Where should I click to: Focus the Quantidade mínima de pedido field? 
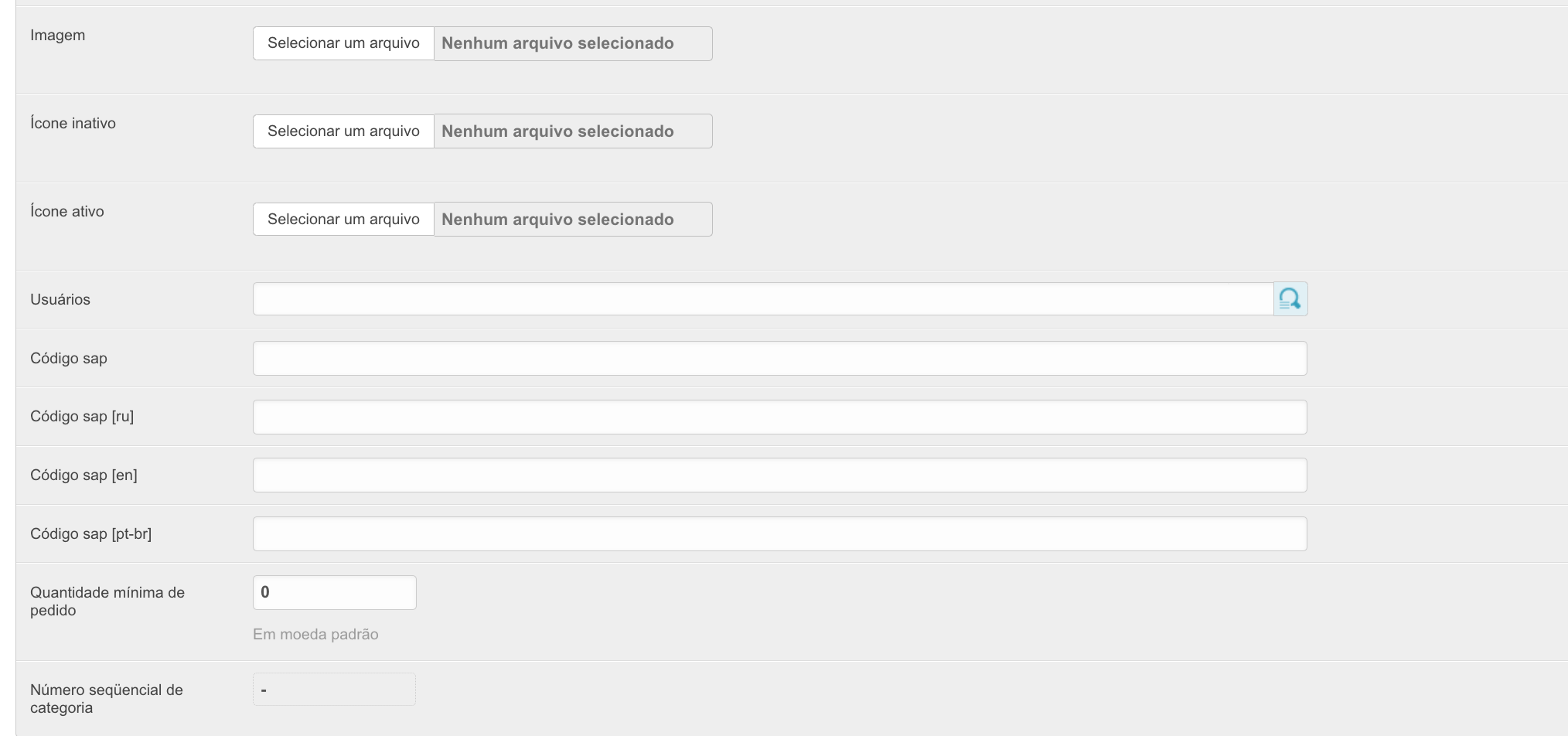coord(334,593)
